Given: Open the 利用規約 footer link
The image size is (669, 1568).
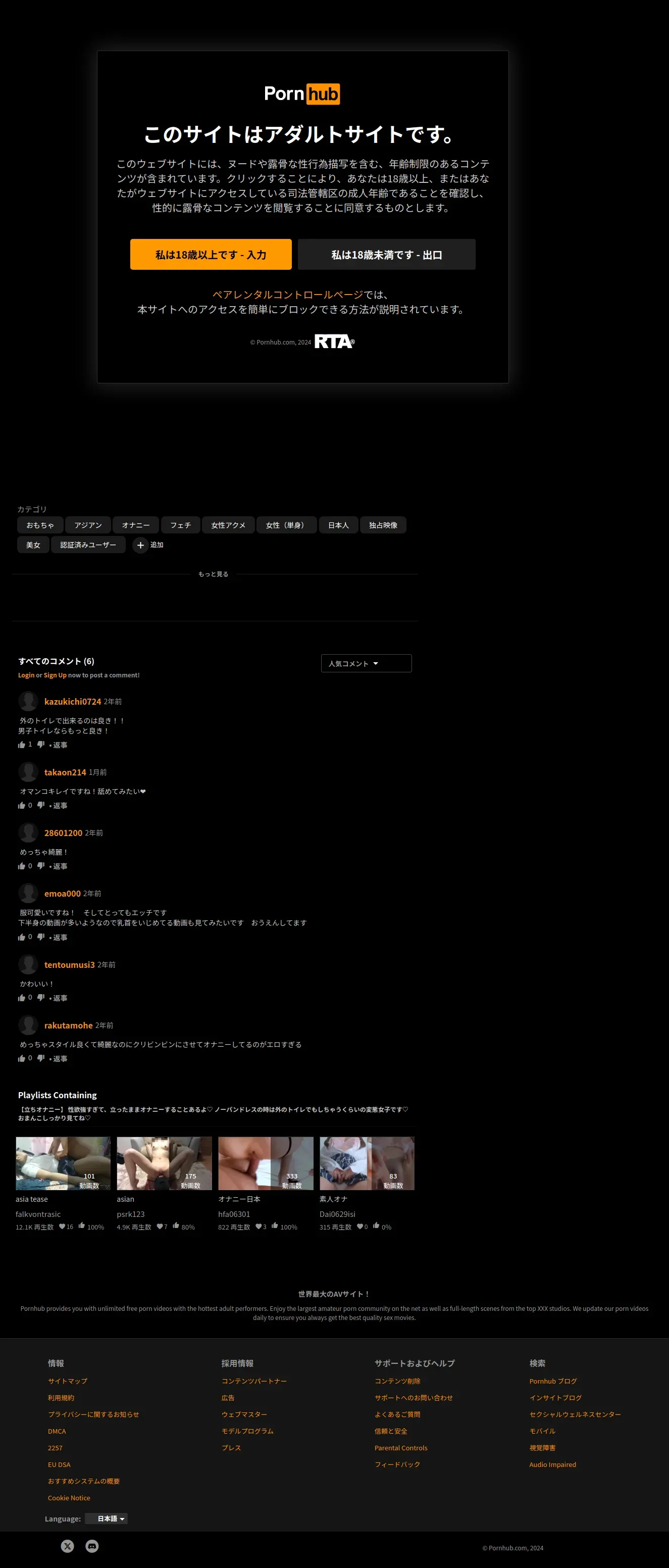Looking at the screenshot, I should [x=61, y=1398].
